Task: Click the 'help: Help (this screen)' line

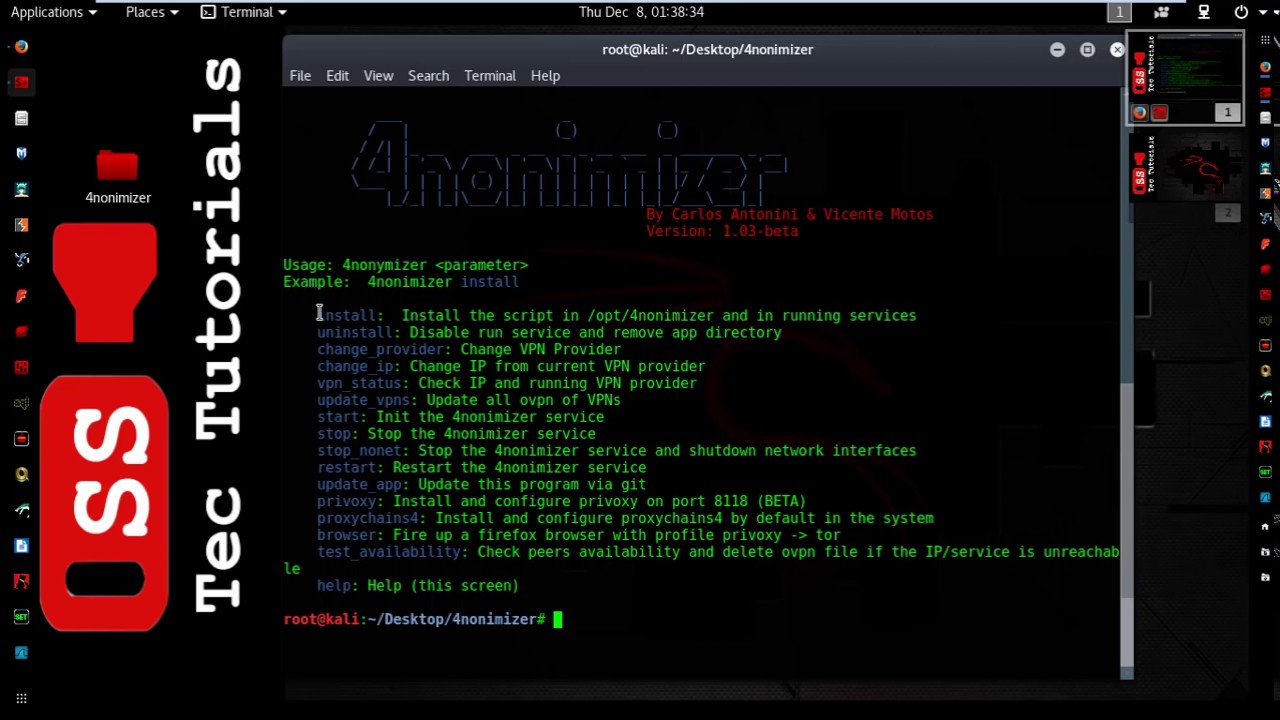Action: click(x=418, y=586)
